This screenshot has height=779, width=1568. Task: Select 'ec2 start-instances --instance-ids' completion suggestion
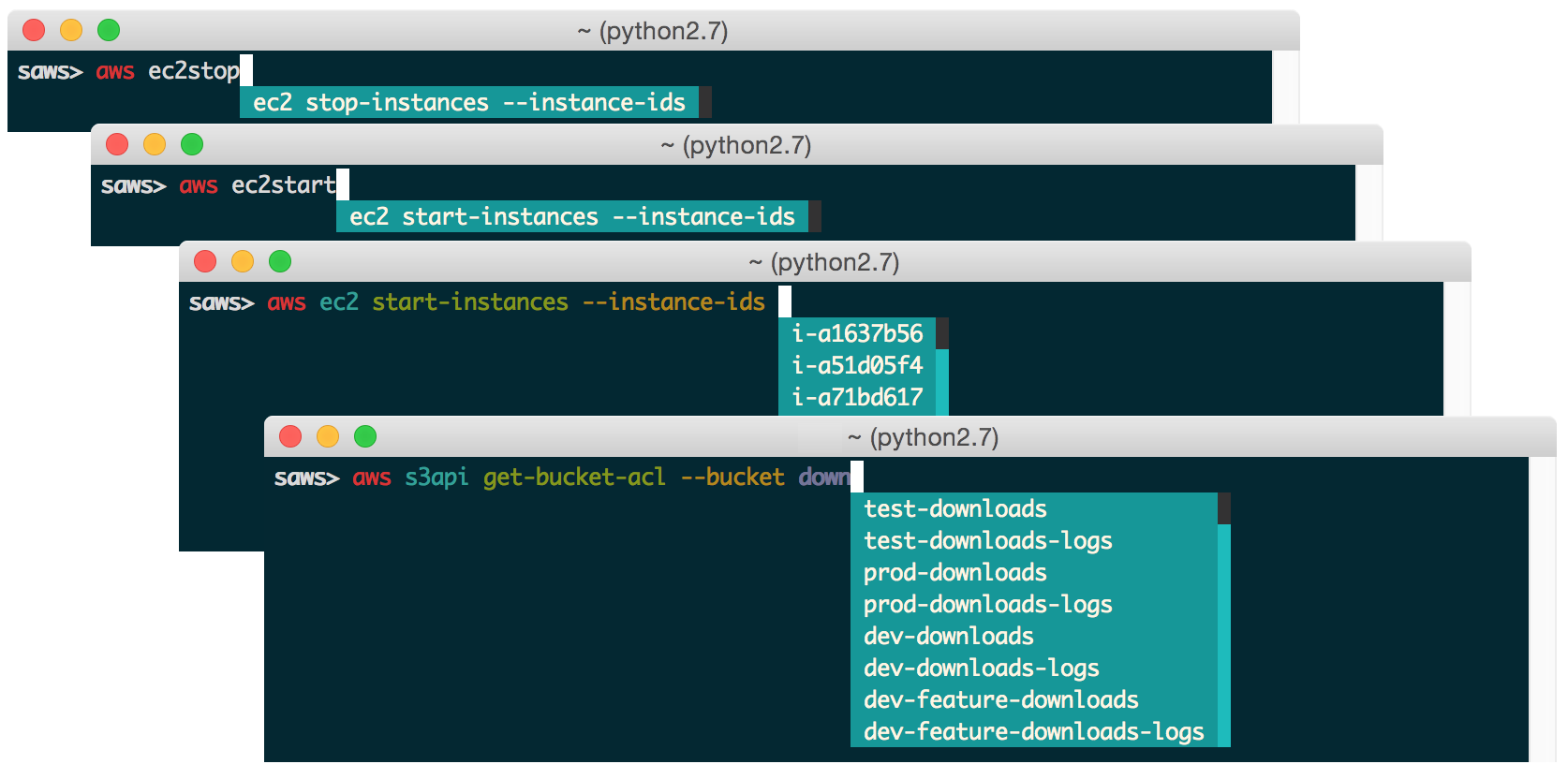[x=572, y=216]
